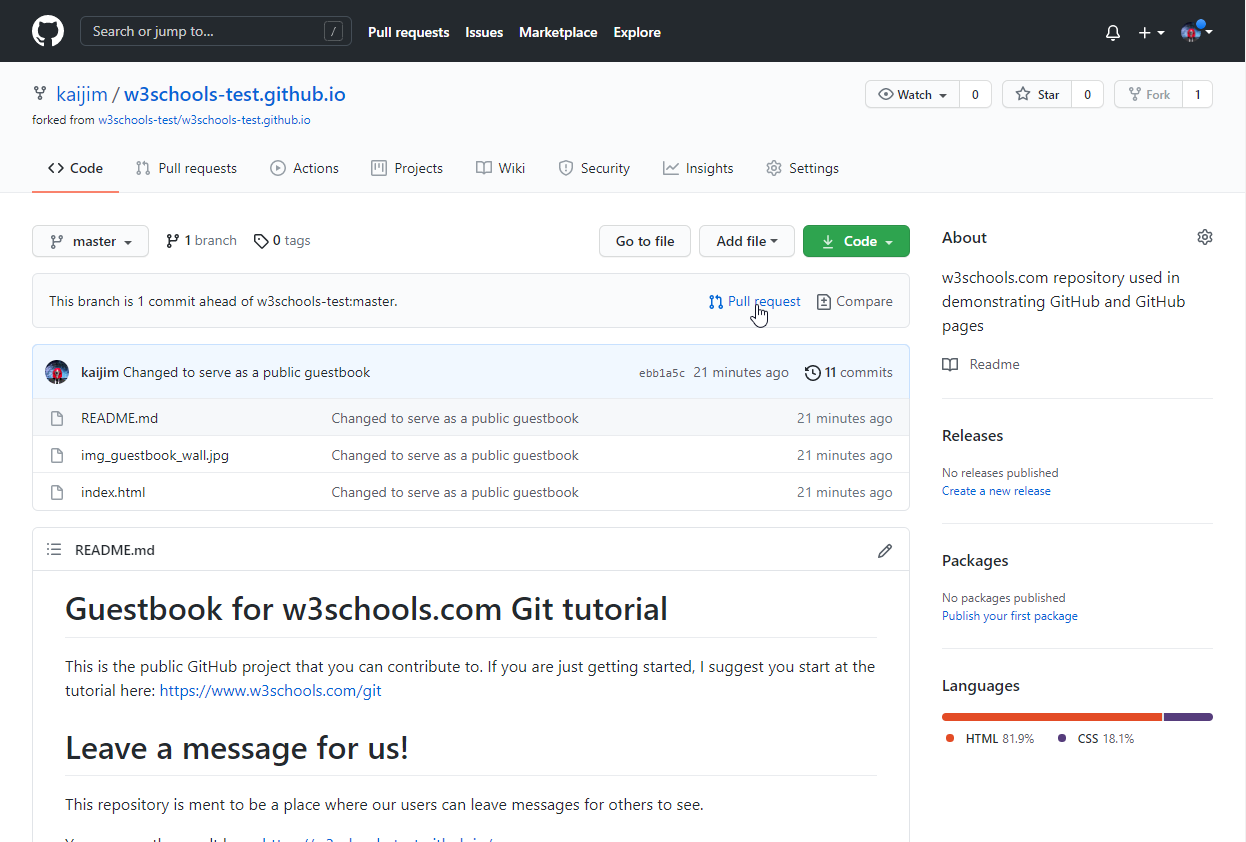Open the green Code download dropdown
The width and height of the screenshot is (1246, 842).
(856, 241)
